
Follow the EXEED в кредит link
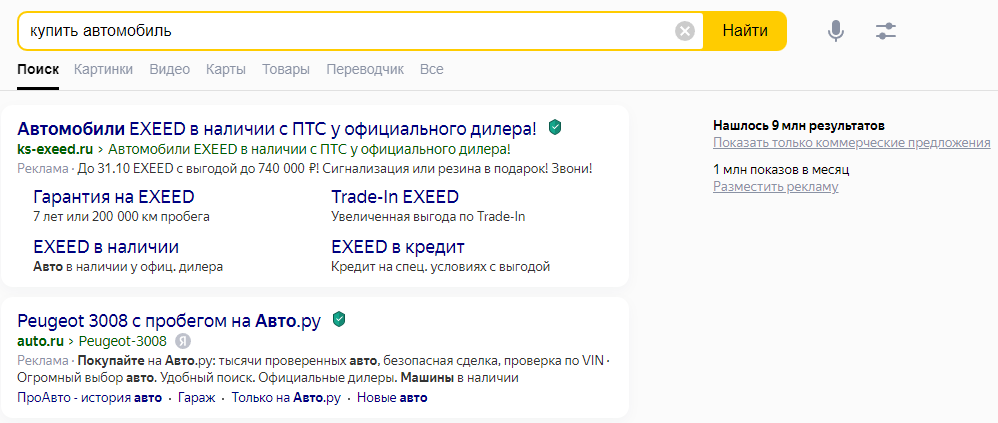click(x=398, y=247)
